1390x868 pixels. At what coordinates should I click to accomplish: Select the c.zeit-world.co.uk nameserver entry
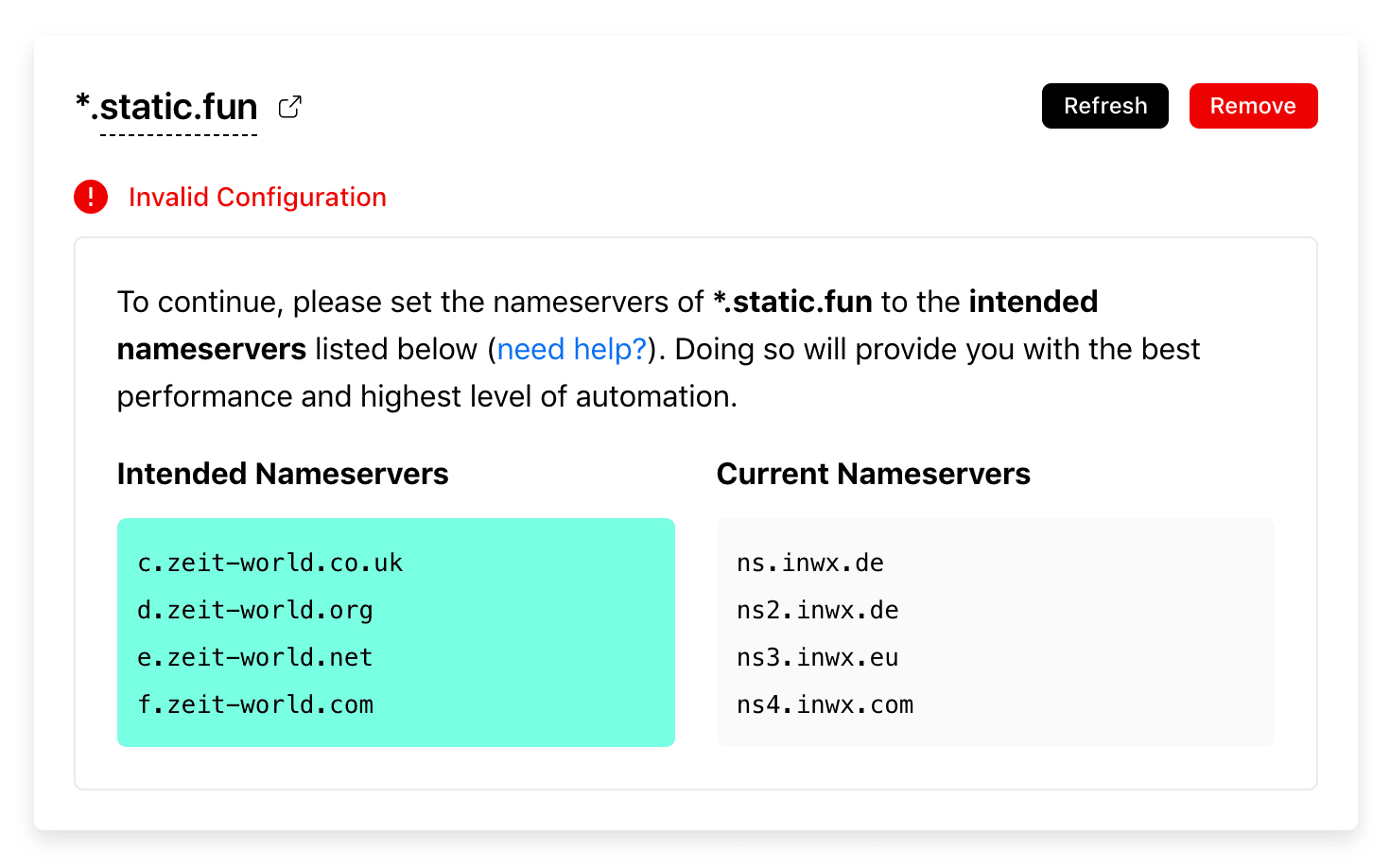tap(269, 563)
